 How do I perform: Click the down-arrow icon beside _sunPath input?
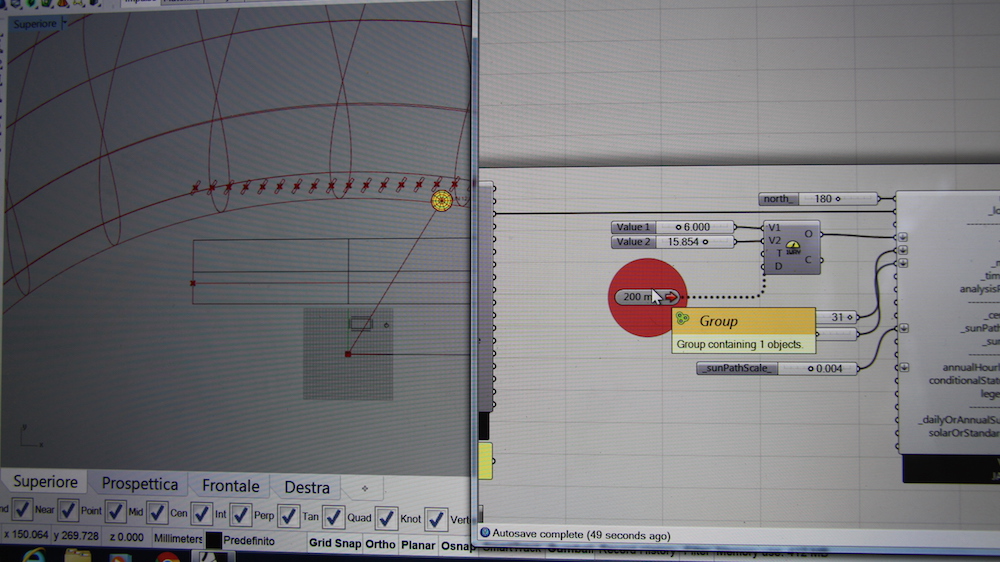(x=904, y=328)
